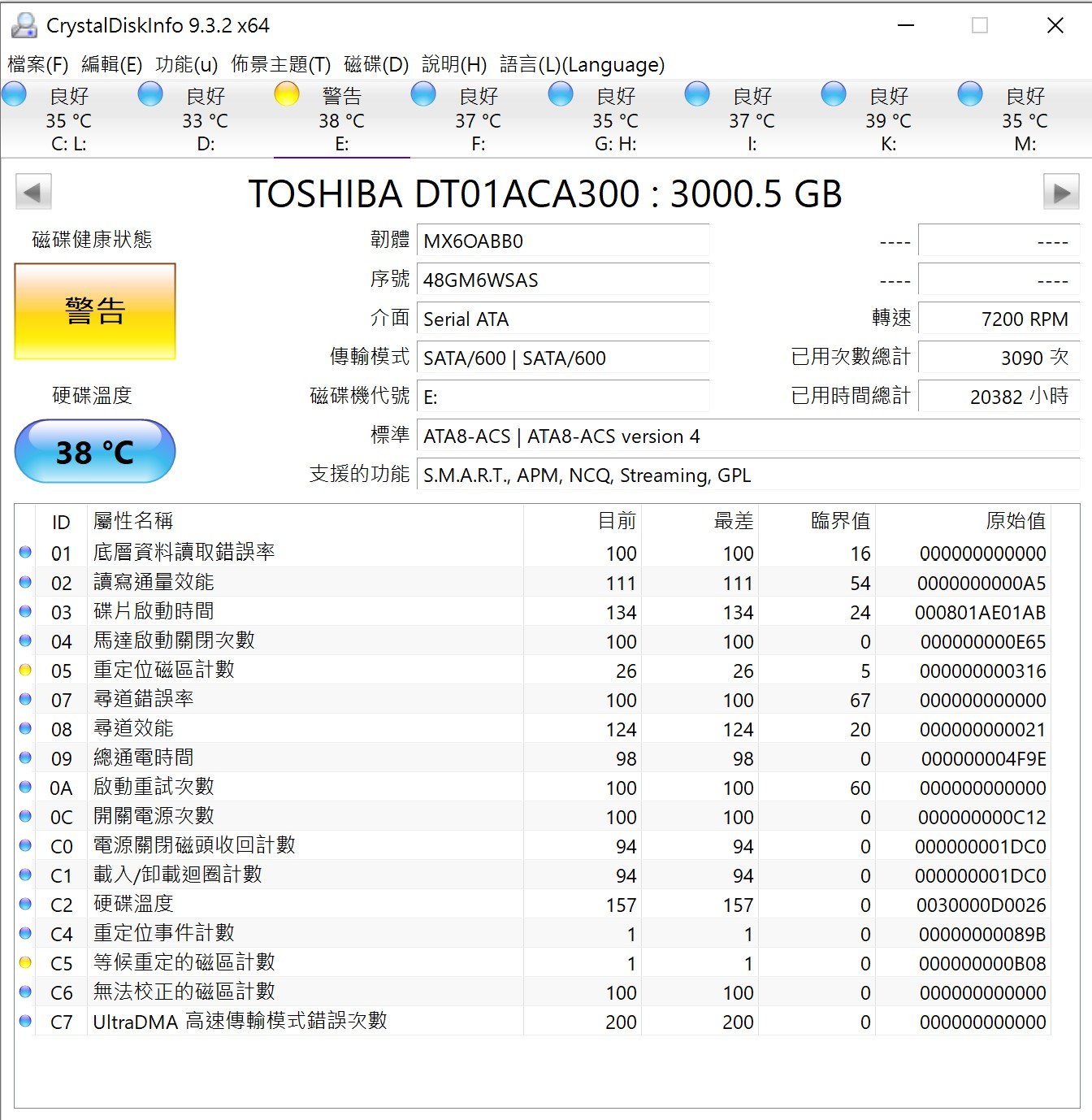Click the 38 °C temperature button
The height and width of the screenshot is (1120, 1092).
pos(95,451)
